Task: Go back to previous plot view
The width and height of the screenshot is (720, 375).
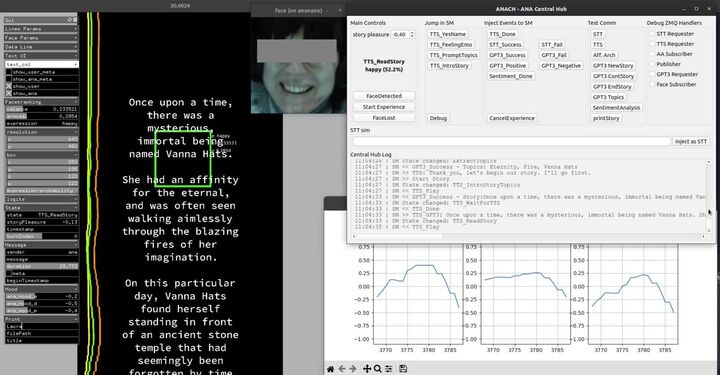Action: tap(342, 369)
